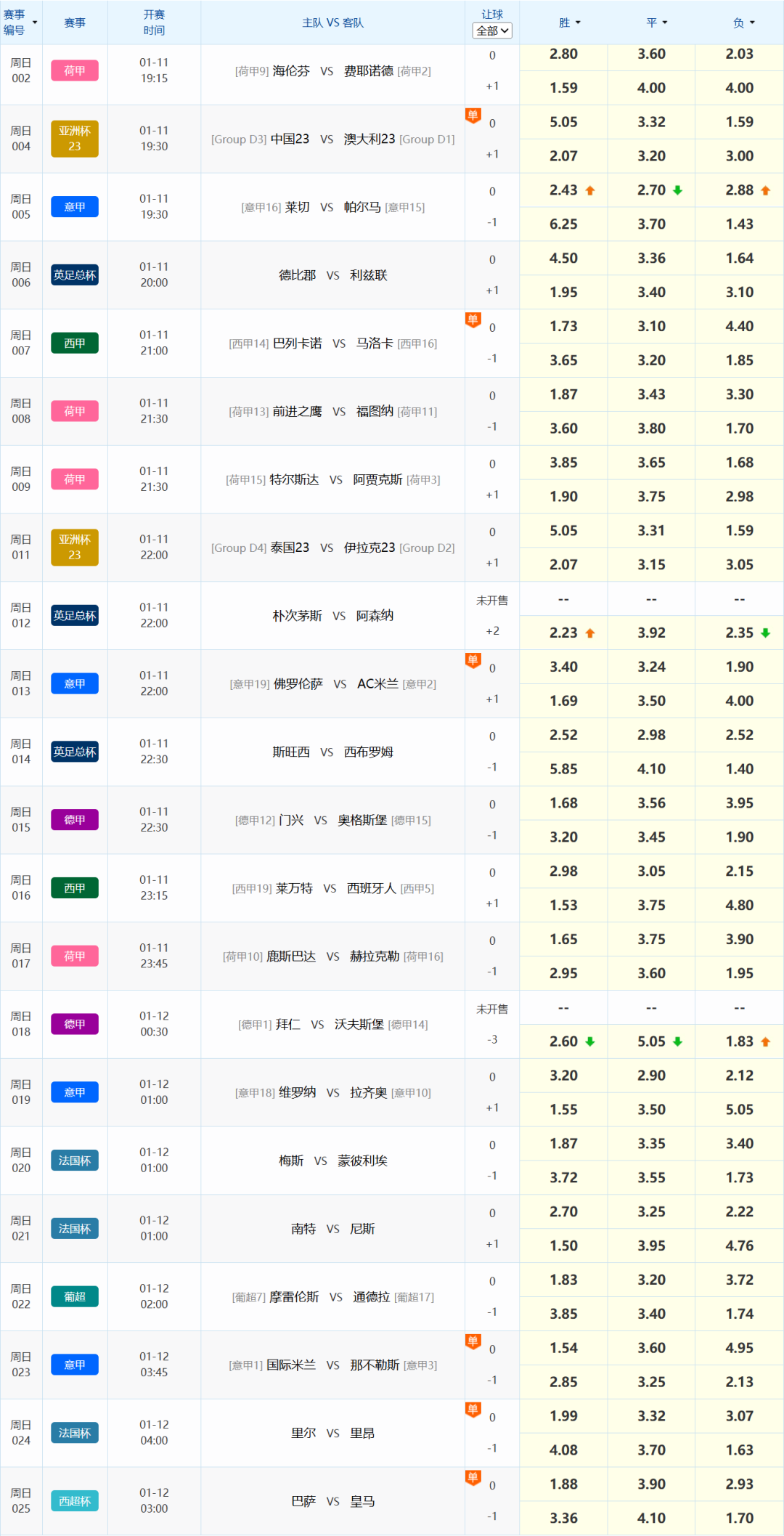Click the green down arrow beside odds 2.70

677,190
